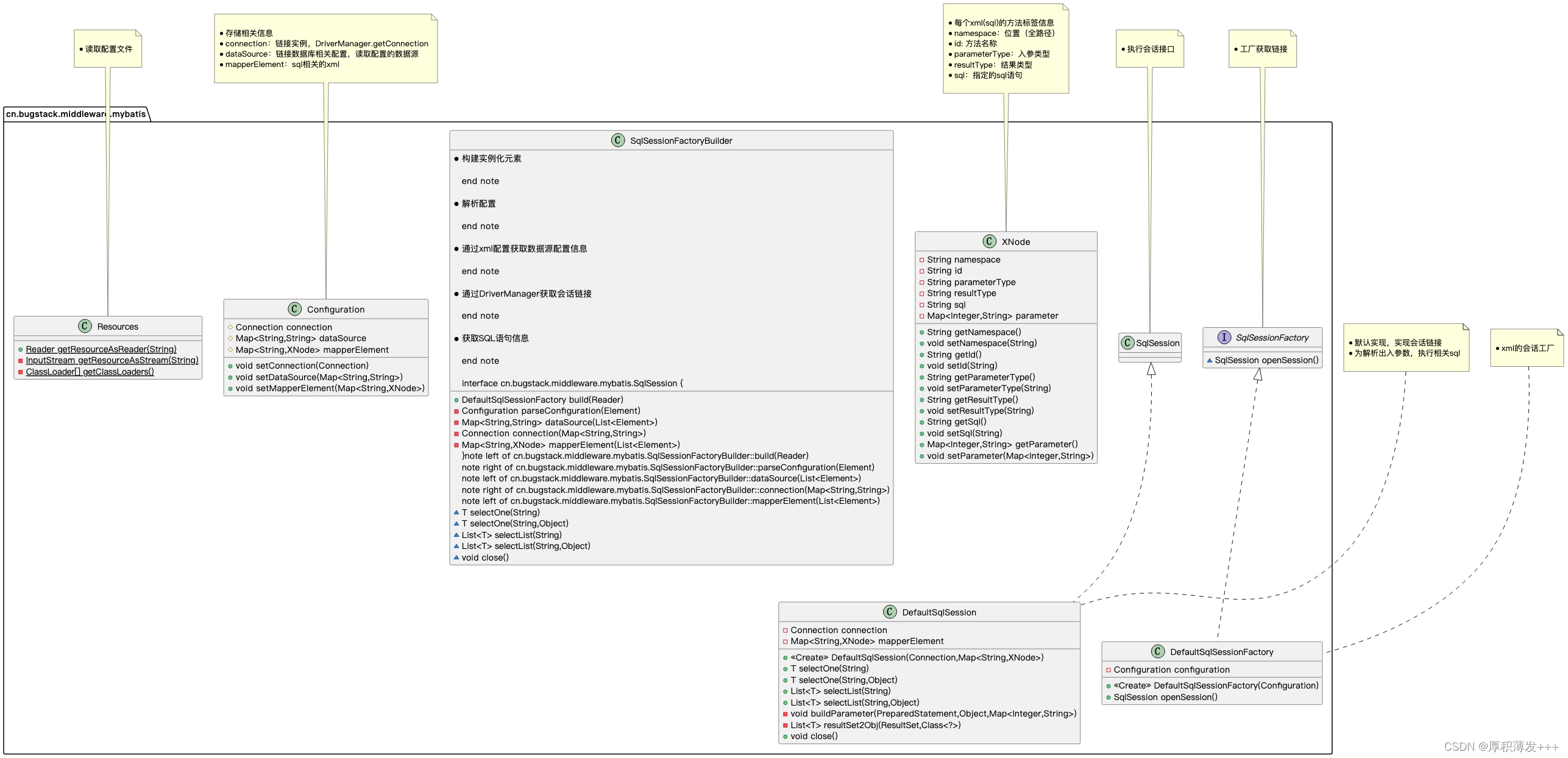The width and height of the screenshot is (1568, 758).
Task: Click the String namespace field in XNode
Action: (x=963, y=260)
